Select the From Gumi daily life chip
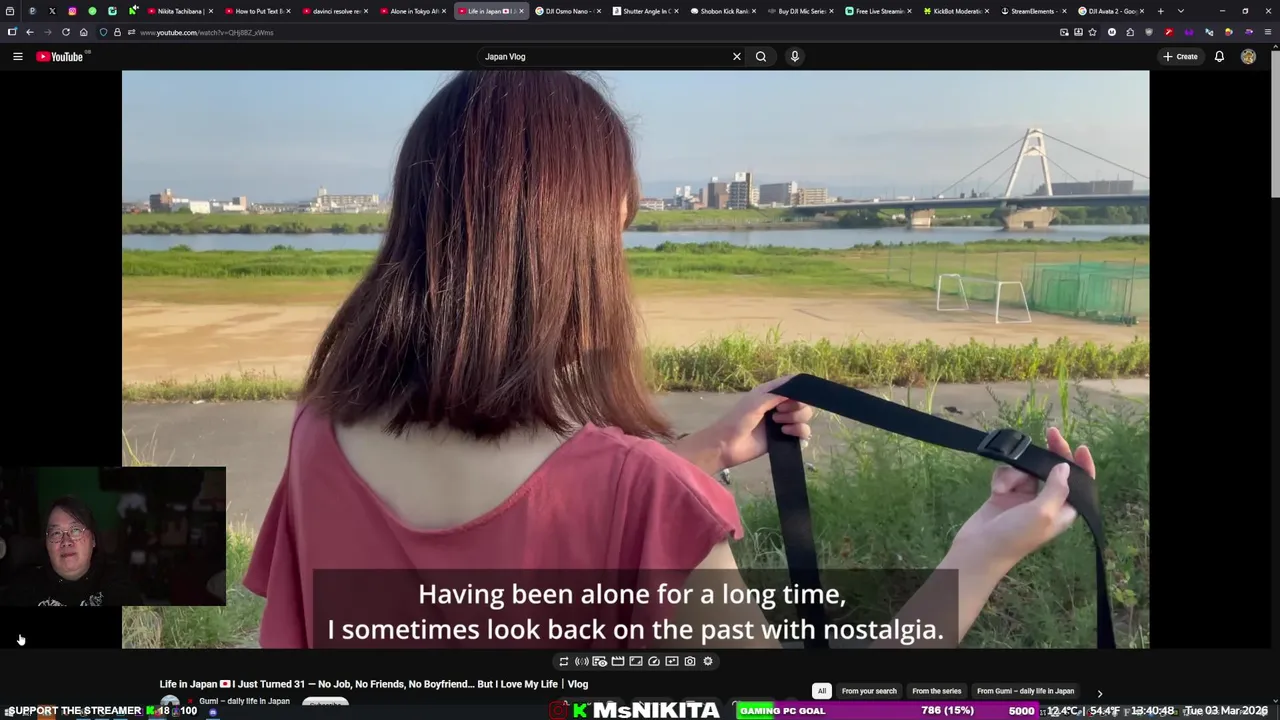This screenshot has width=1280, height=720. [x=1025, y=691]
